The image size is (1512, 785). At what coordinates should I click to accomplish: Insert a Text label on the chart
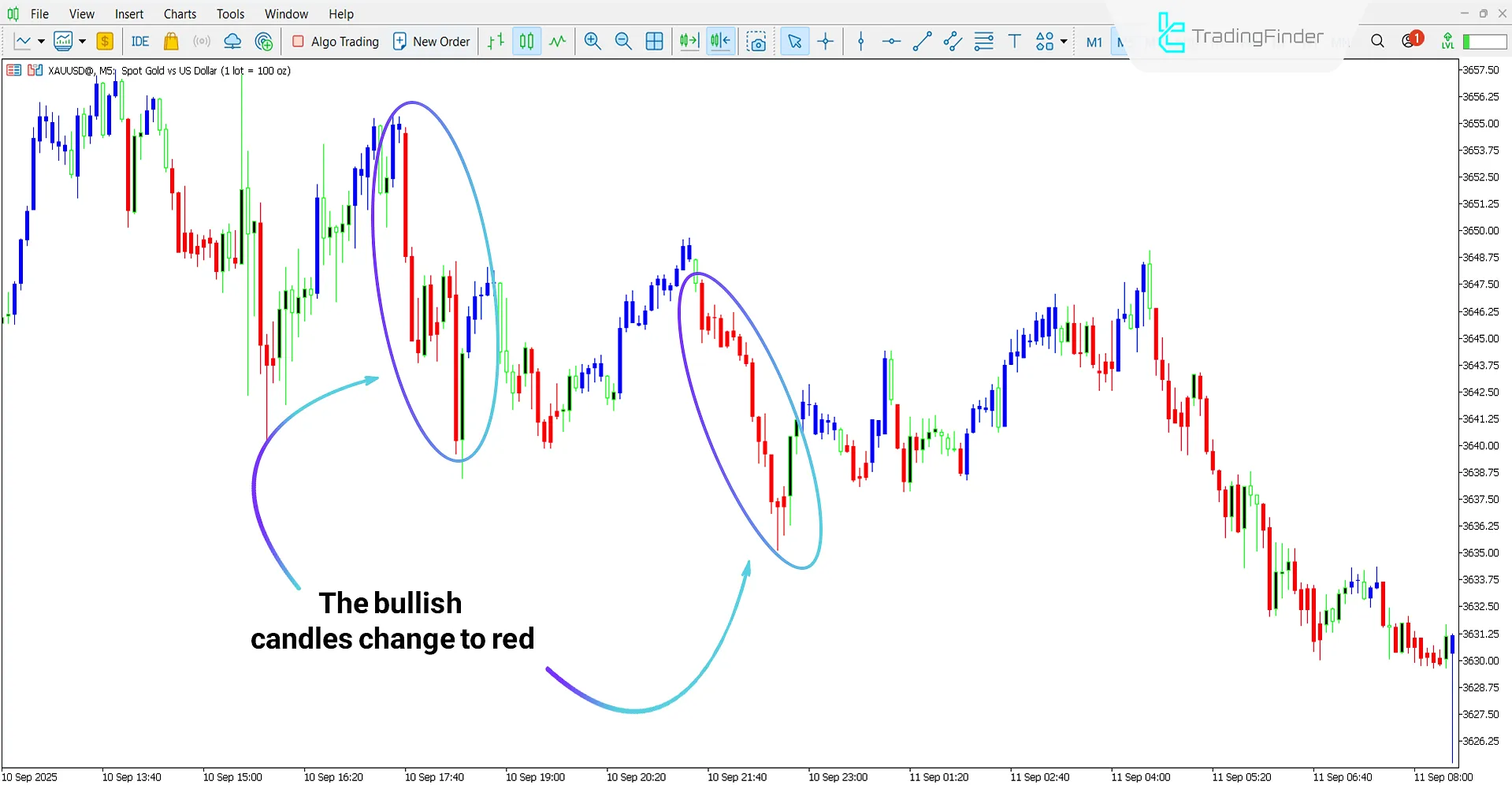1014,41
